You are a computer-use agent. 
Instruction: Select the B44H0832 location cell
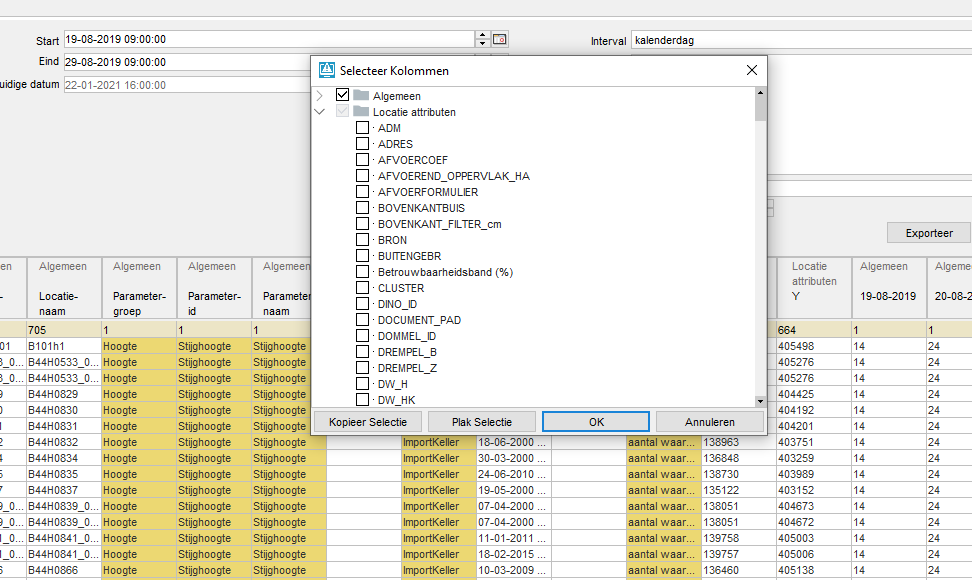tap(64, 442)
